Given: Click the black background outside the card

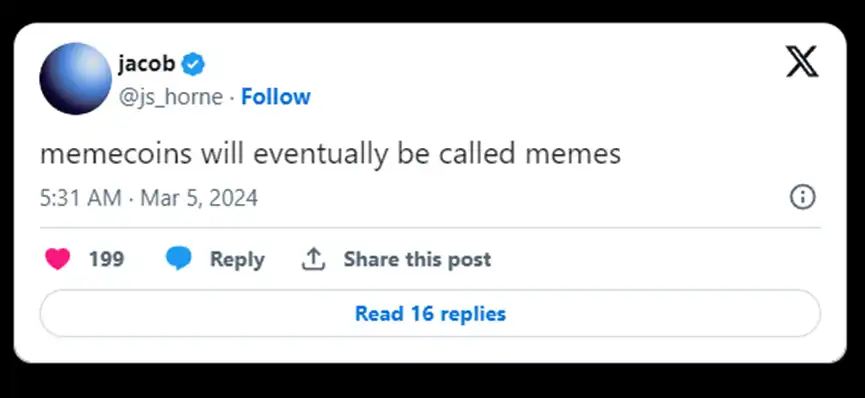Looking at the screenshot, I should coord(432,381).
